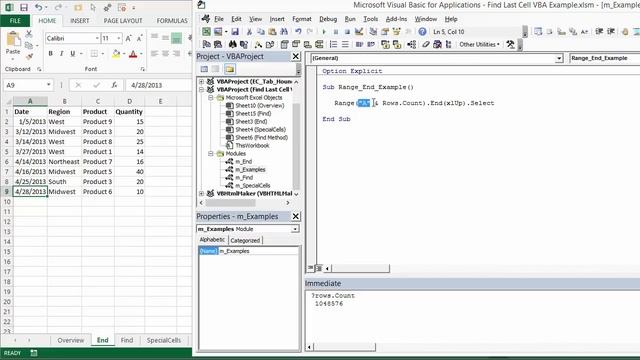Click the formula bar showing 4/28/2013
Viewport: 640px width, 360px height.
click(159, 85)
